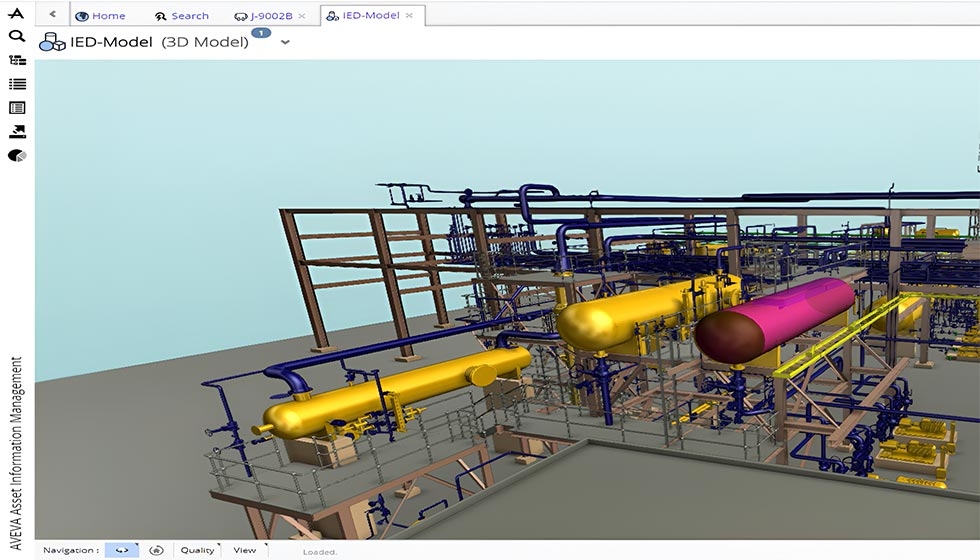The height and width of the screenshot is (560, 980).
Task: Click the export/download sidebar icon
Action: [x=16, y=132]
